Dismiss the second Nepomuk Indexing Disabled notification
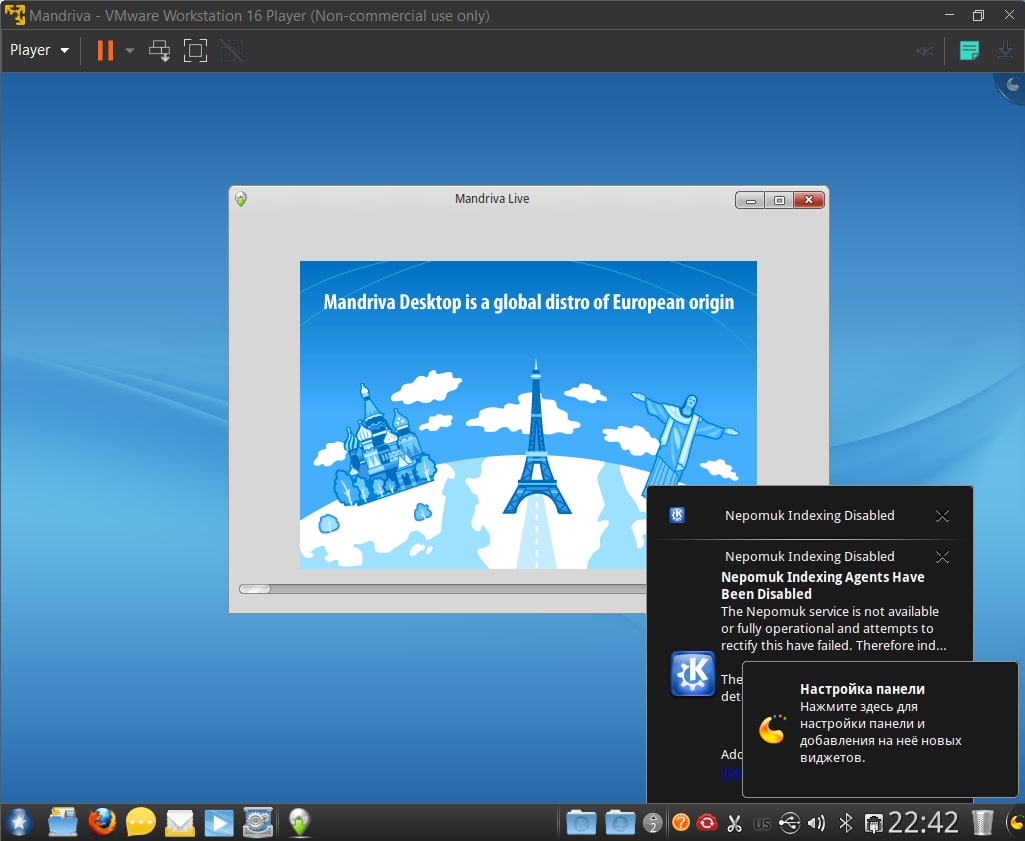This screenshot has width=1025, height=841. coord(942,557)
